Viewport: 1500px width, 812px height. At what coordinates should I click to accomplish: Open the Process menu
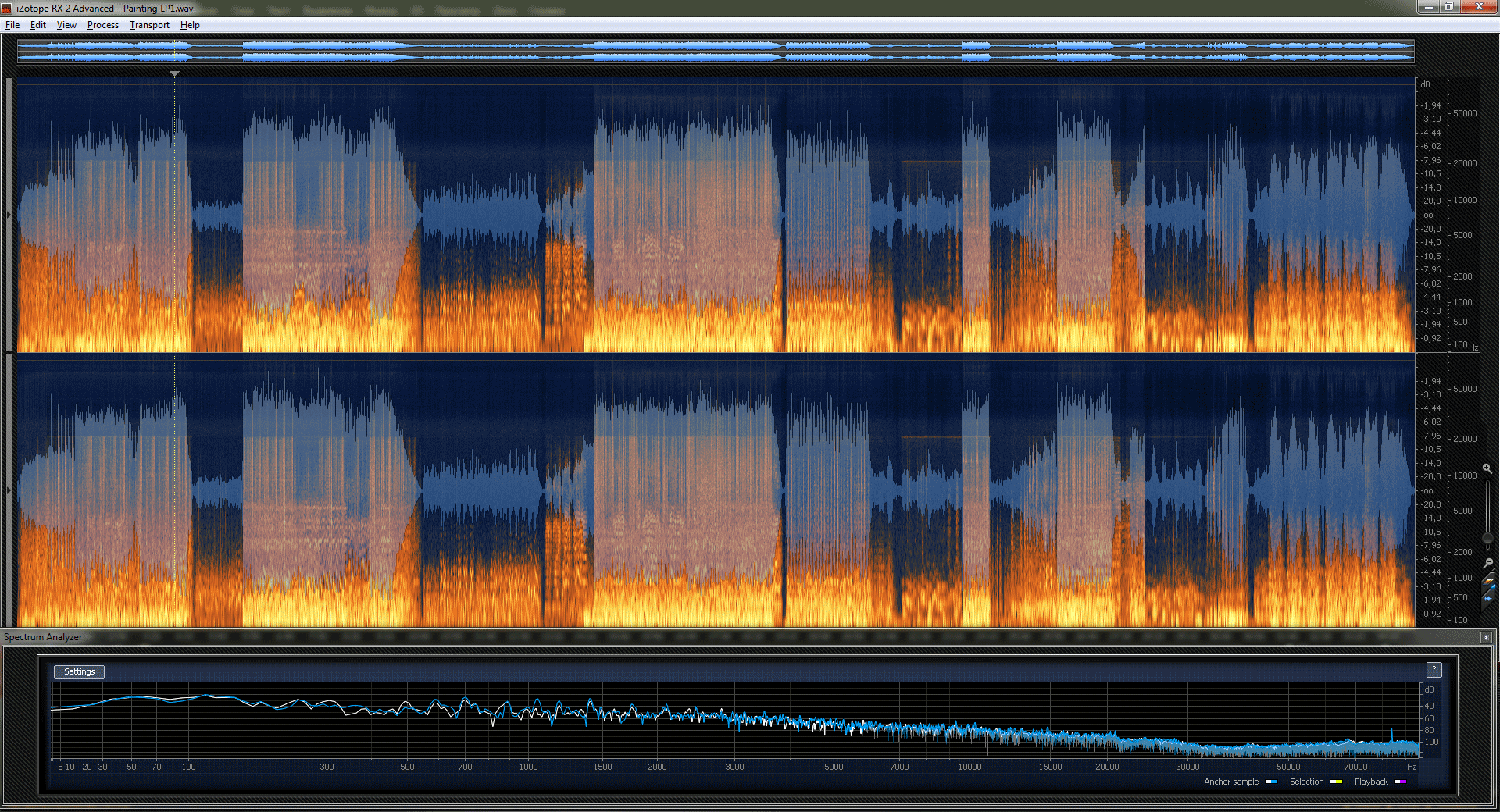pos(103,25)
